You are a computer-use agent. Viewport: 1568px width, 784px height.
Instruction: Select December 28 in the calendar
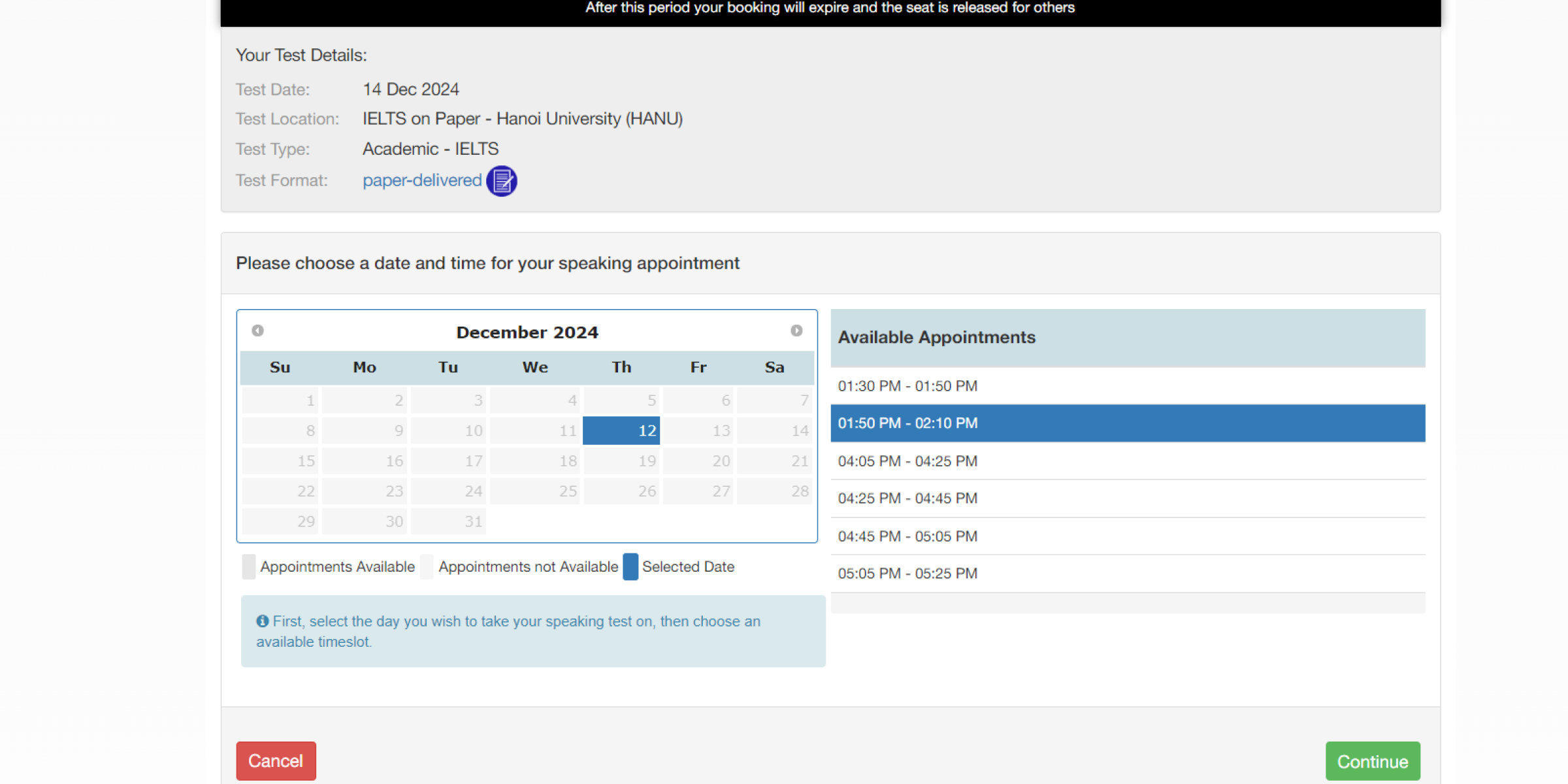coord(775,491)
